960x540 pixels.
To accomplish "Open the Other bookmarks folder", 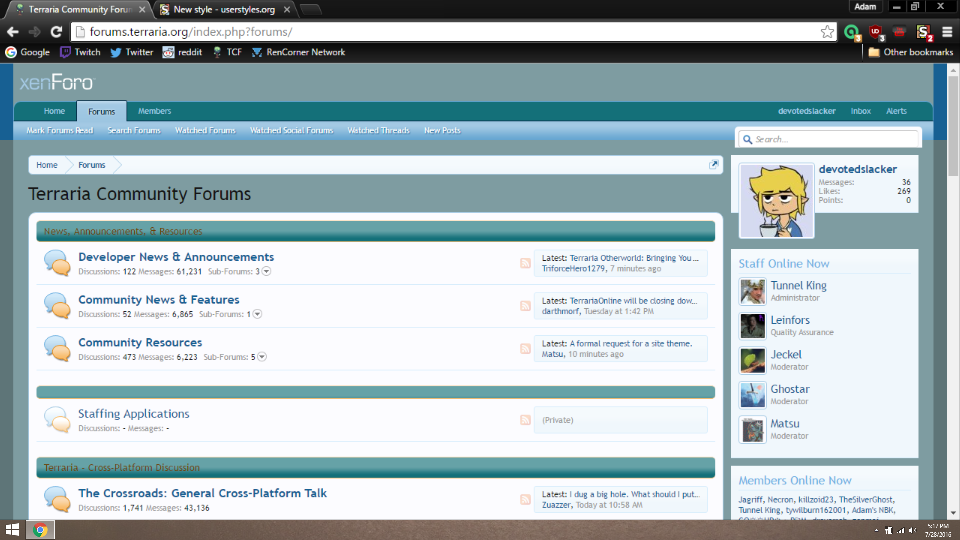I will (911, 52).
